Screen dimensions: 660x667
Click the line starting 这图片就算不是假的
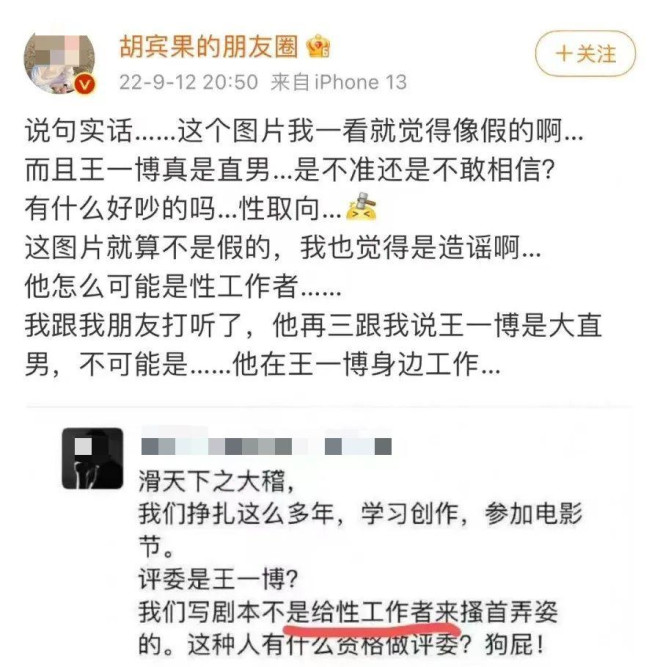pos(283,248)
